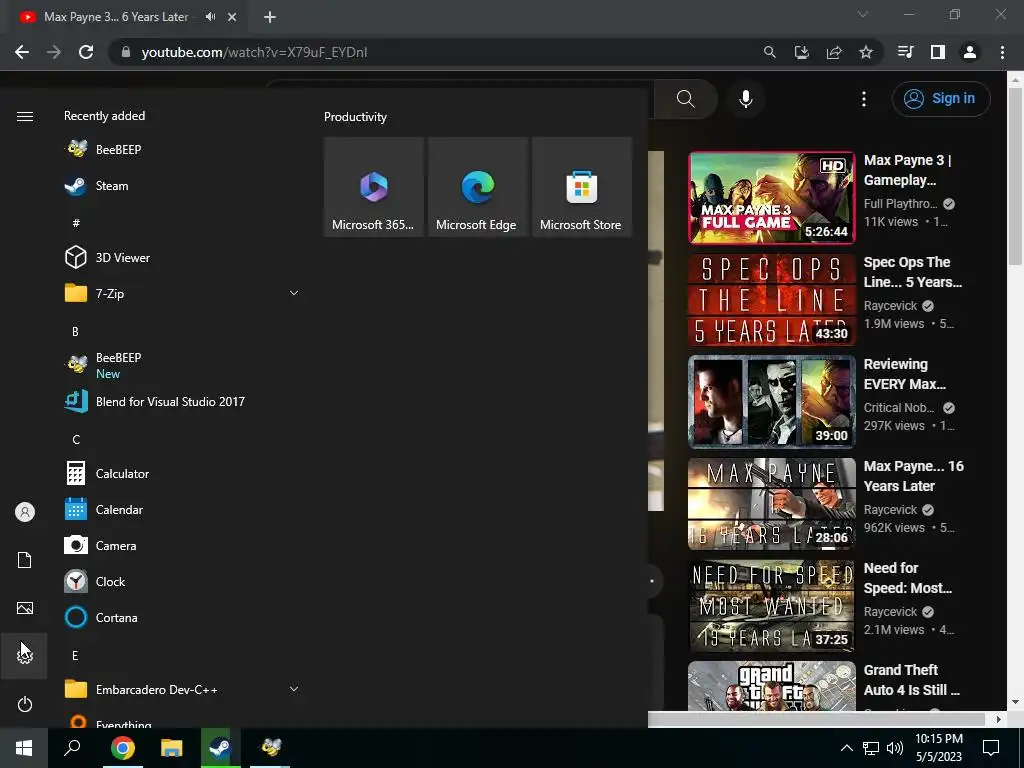
Task: Reload the YouTube page
Action: click(86, 52)
